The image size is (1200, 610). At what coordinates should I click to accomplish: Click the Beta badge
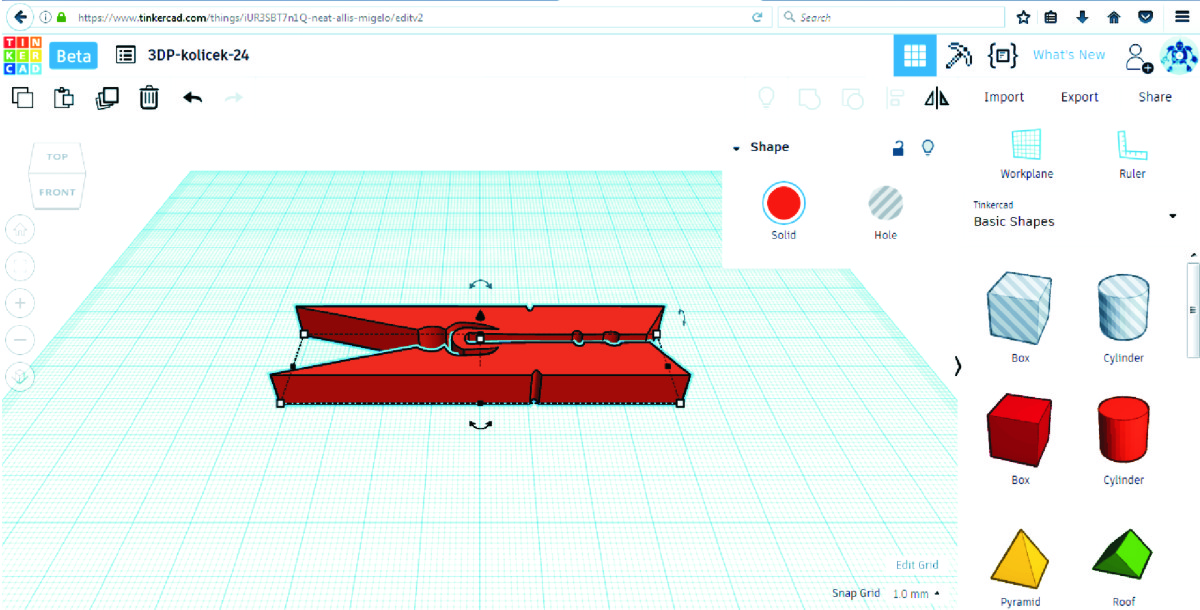coord(74,55)
